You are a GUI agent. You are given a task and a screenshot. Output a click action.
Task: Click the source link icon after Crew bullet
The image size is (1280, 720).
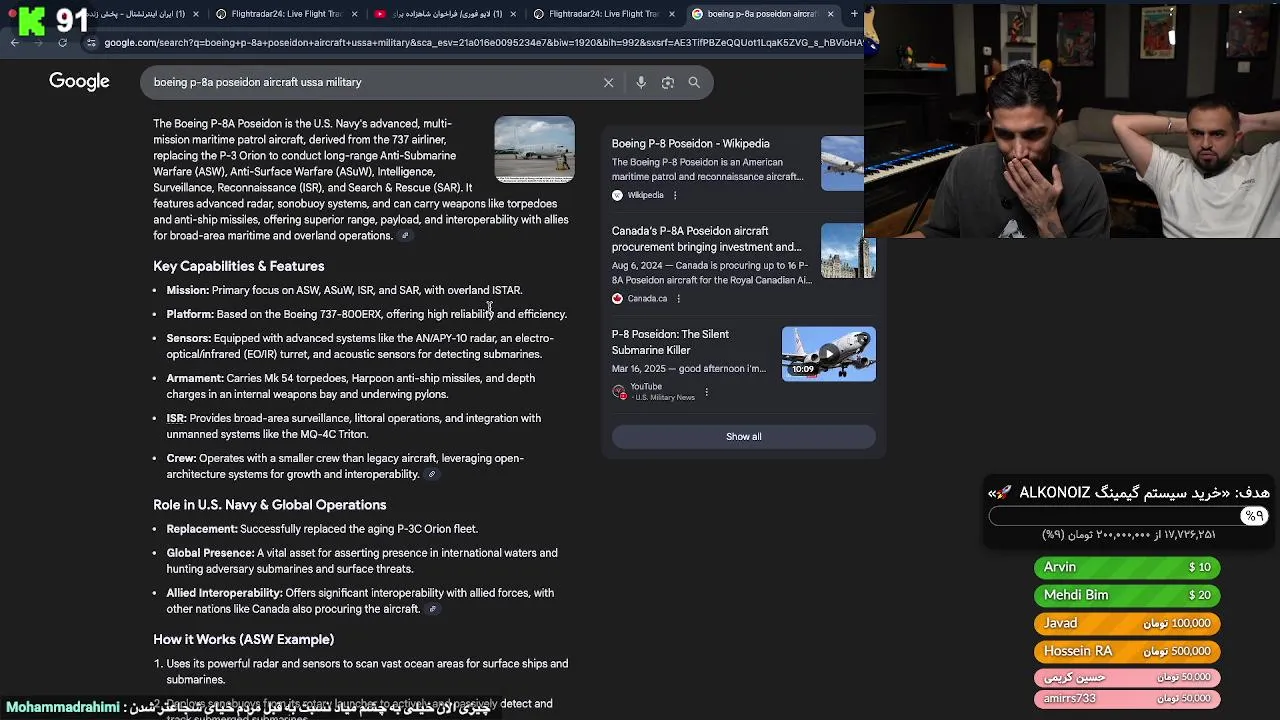tap(432, 474)
